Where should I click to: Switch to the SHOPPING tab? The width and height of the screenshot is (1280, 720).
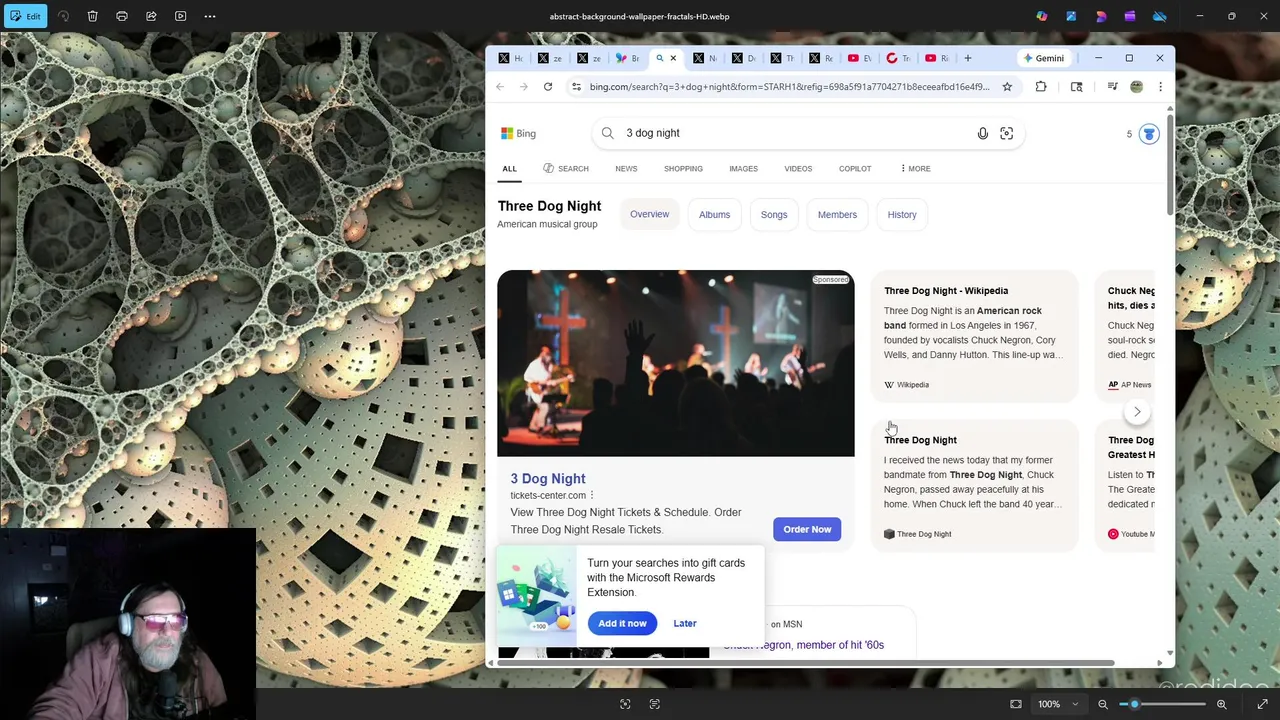coord(683,169)
